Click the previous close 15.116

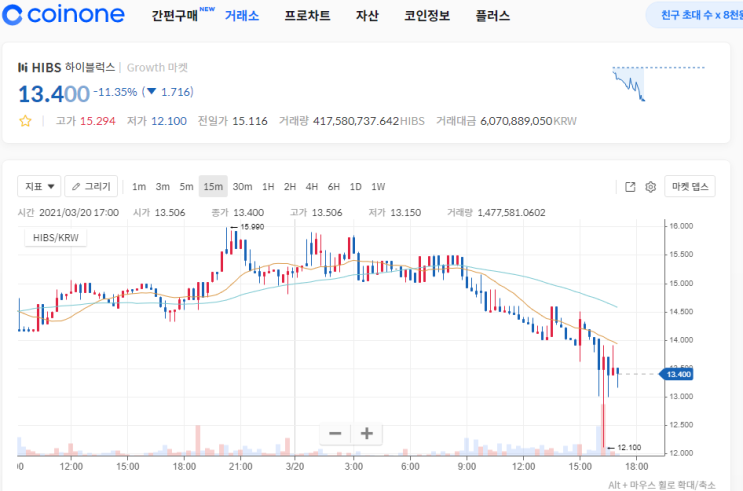(x=250, y=121)
